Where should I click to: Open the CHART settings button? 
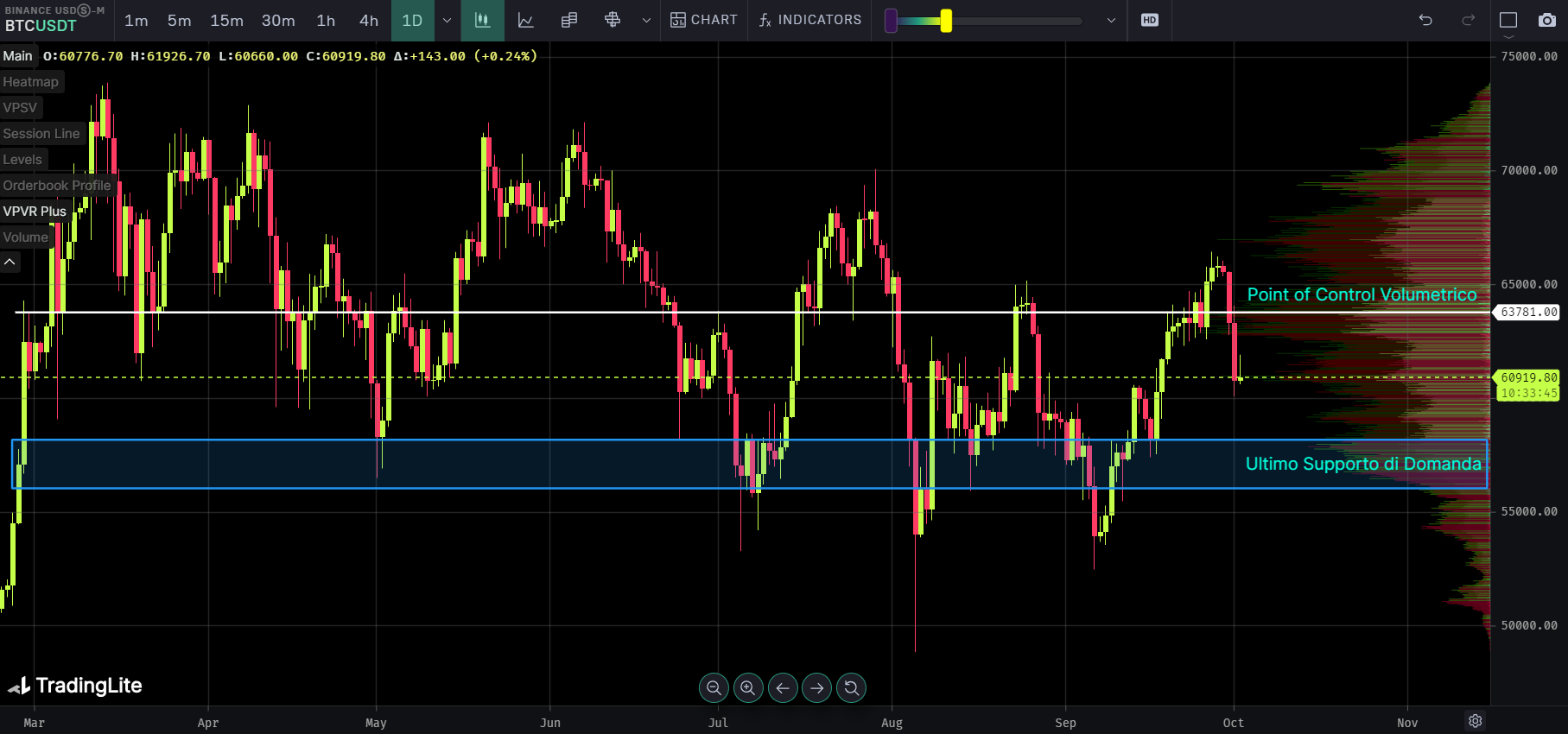point(704,20)
